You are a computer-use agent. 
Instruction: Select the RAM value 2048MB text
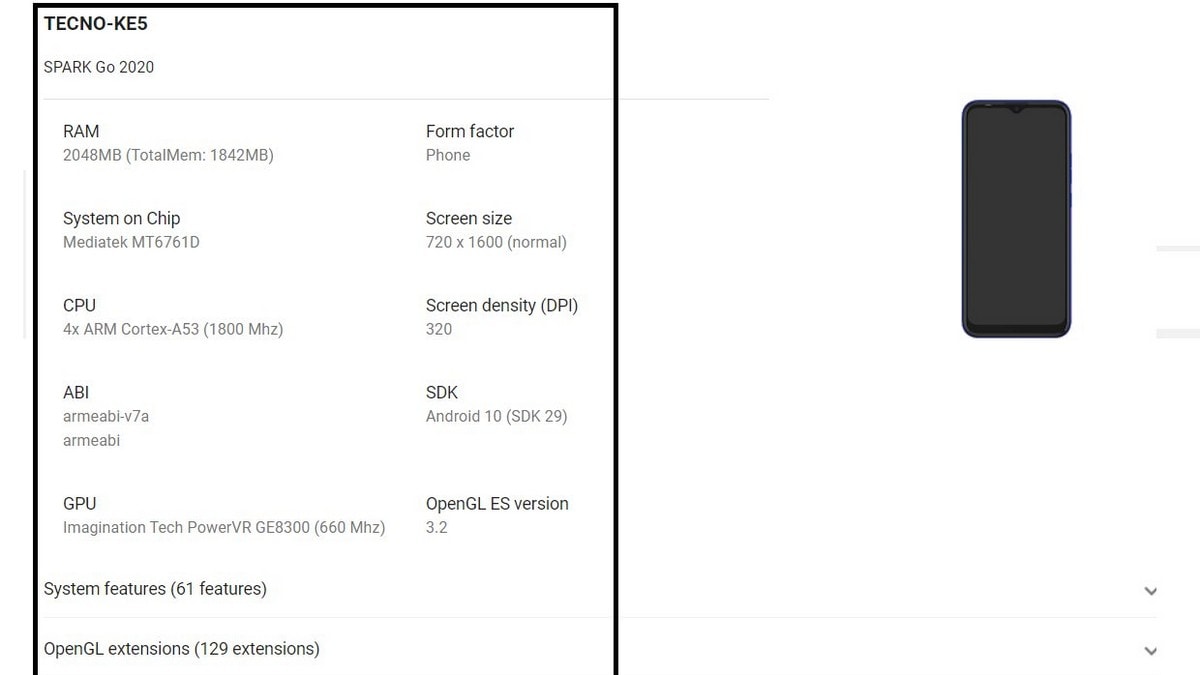[x=168, y=155]
